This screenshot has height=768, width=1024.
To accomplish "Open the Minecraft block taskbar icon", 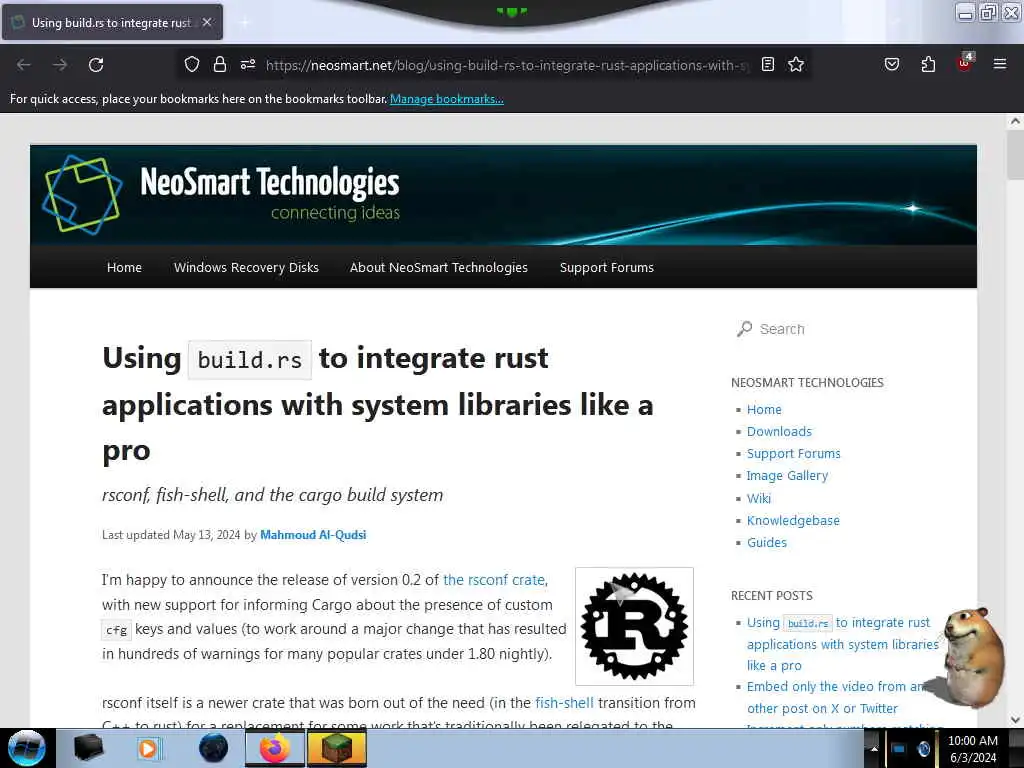I will pyautogui.click(x=336, y=748).
